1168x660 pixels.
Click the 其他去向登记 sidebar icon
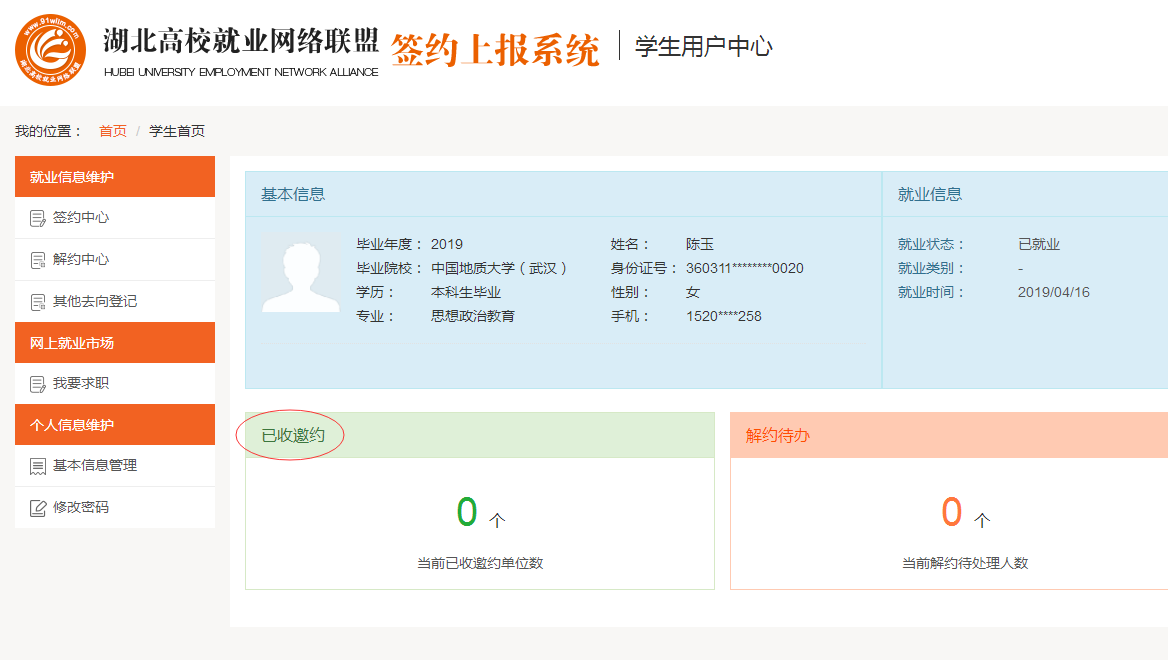point(38,302)
